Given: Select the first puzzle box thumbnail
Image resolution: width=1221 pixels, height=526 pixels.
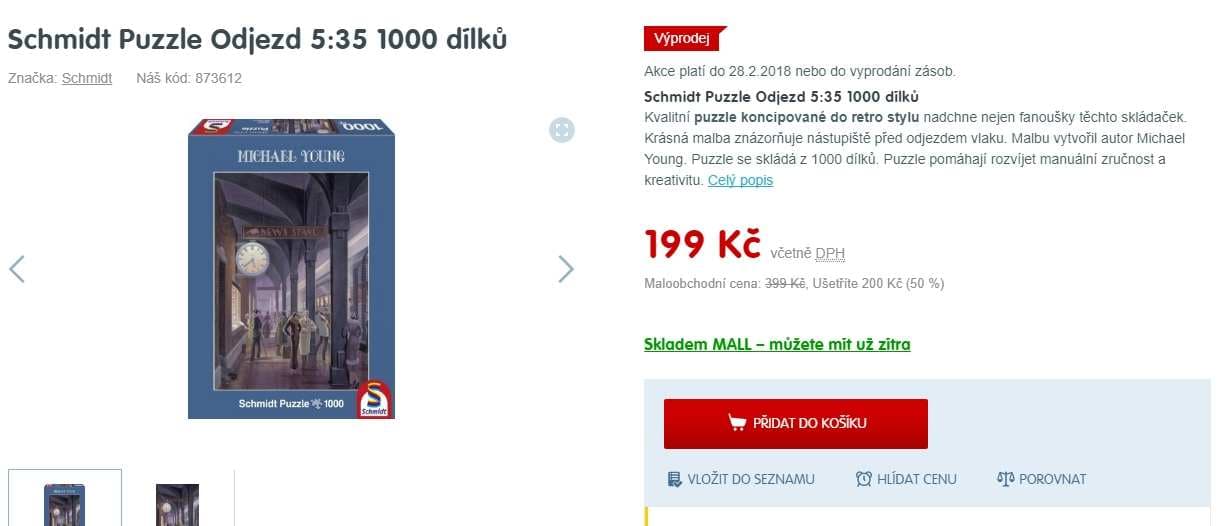Looking at the screenshot, I should tap(65, 497).
